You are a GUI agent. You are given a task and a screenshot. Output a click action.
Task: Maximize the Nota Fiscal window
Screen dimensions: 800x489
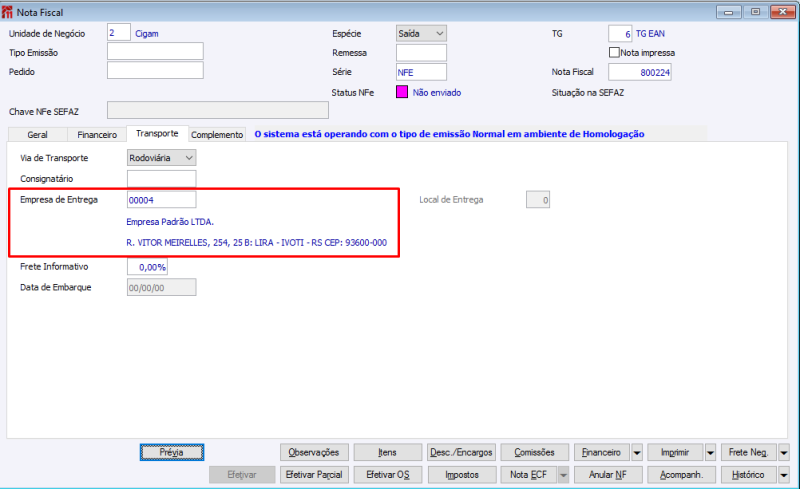coord(756,12)
